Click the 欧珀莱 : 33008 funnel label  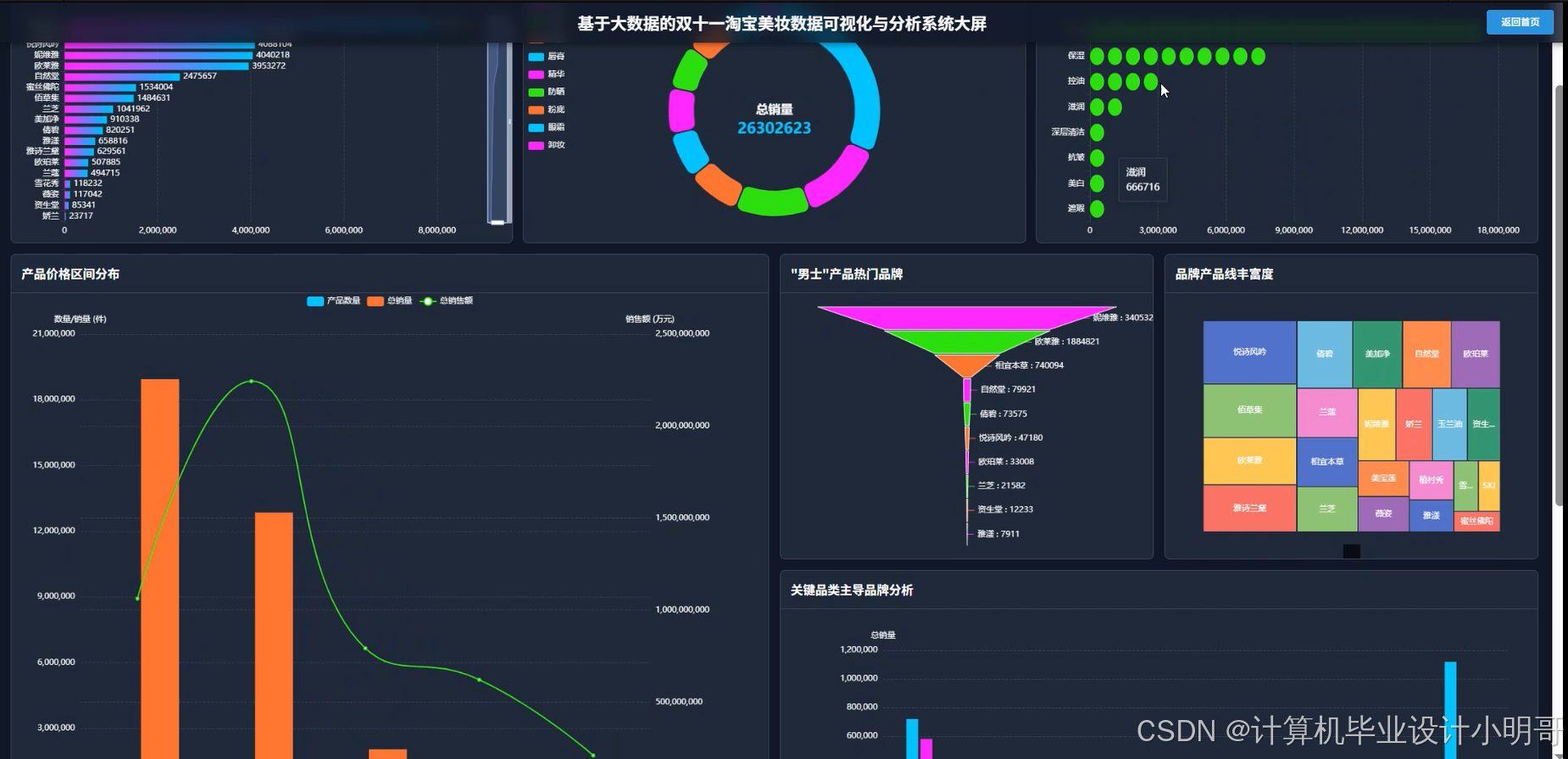pyautogui.click(x=1006, y=462)
